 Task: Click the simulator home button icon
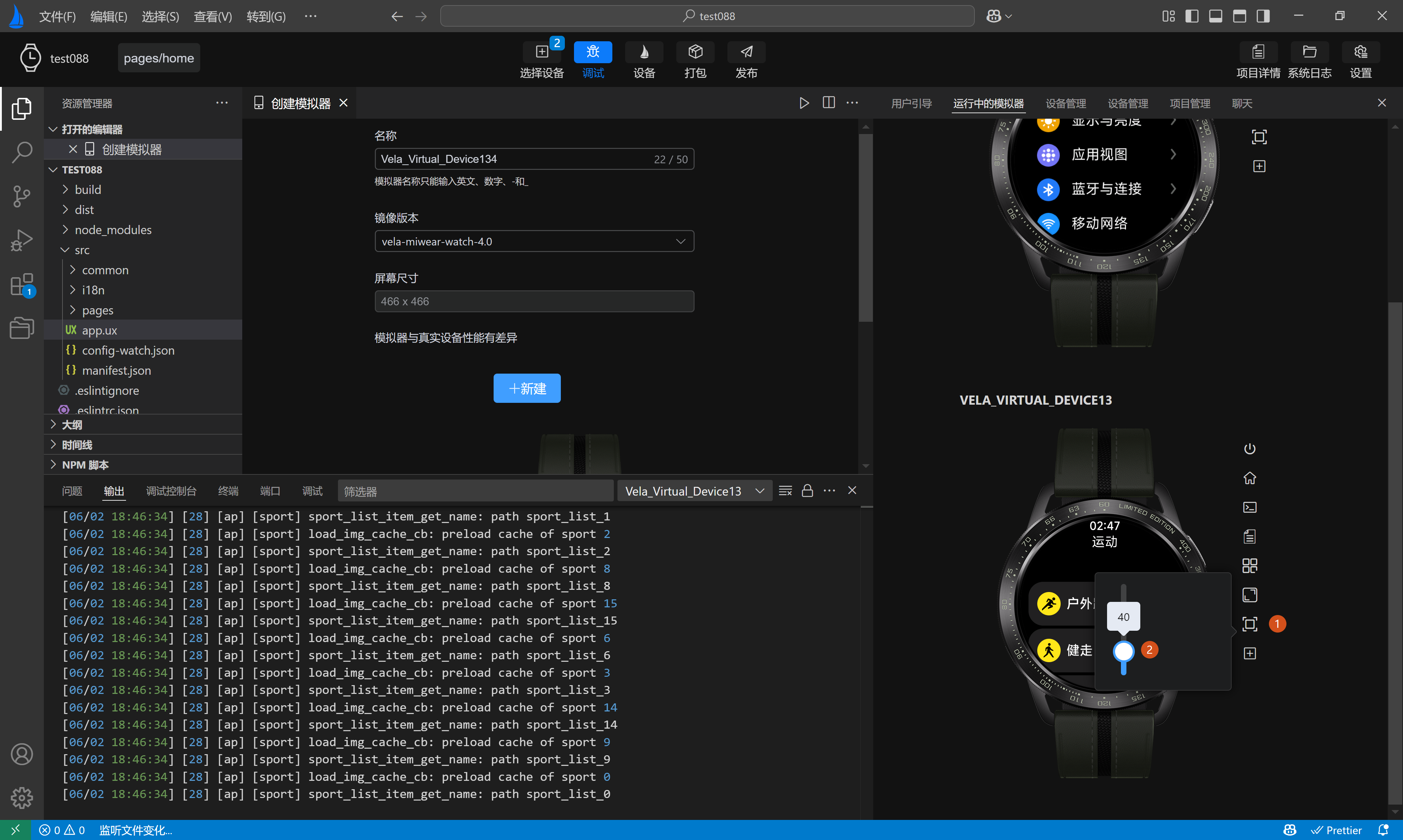tap(1249, 478)
